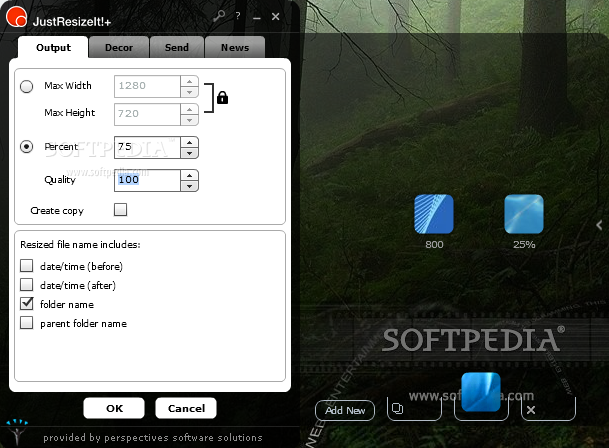Click the delete preset X icon
Viewport: 609px width, 448px height.
tap(531, 410)
